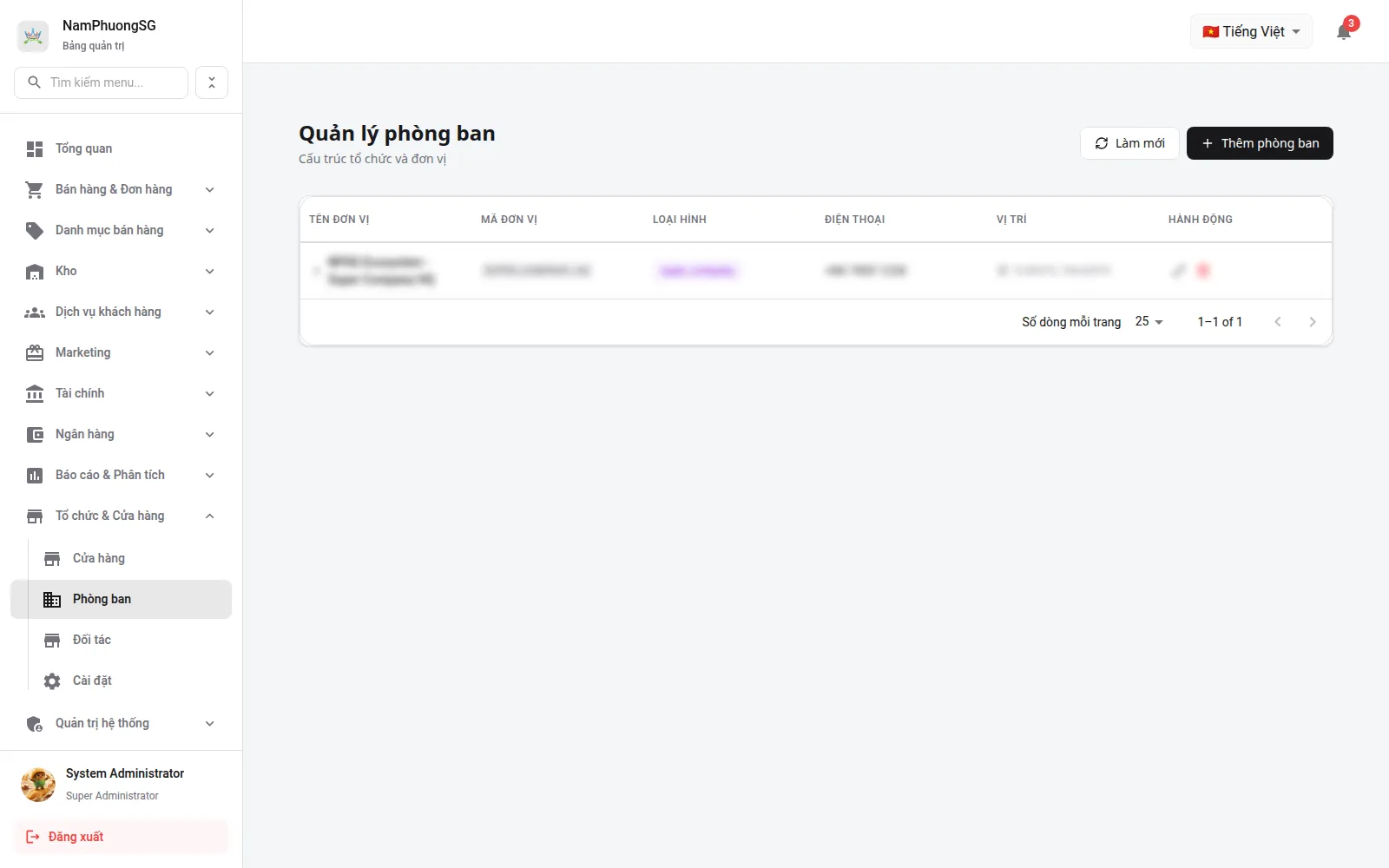
Task: Click the System Administrator avatar
Action: click(38, 784)
